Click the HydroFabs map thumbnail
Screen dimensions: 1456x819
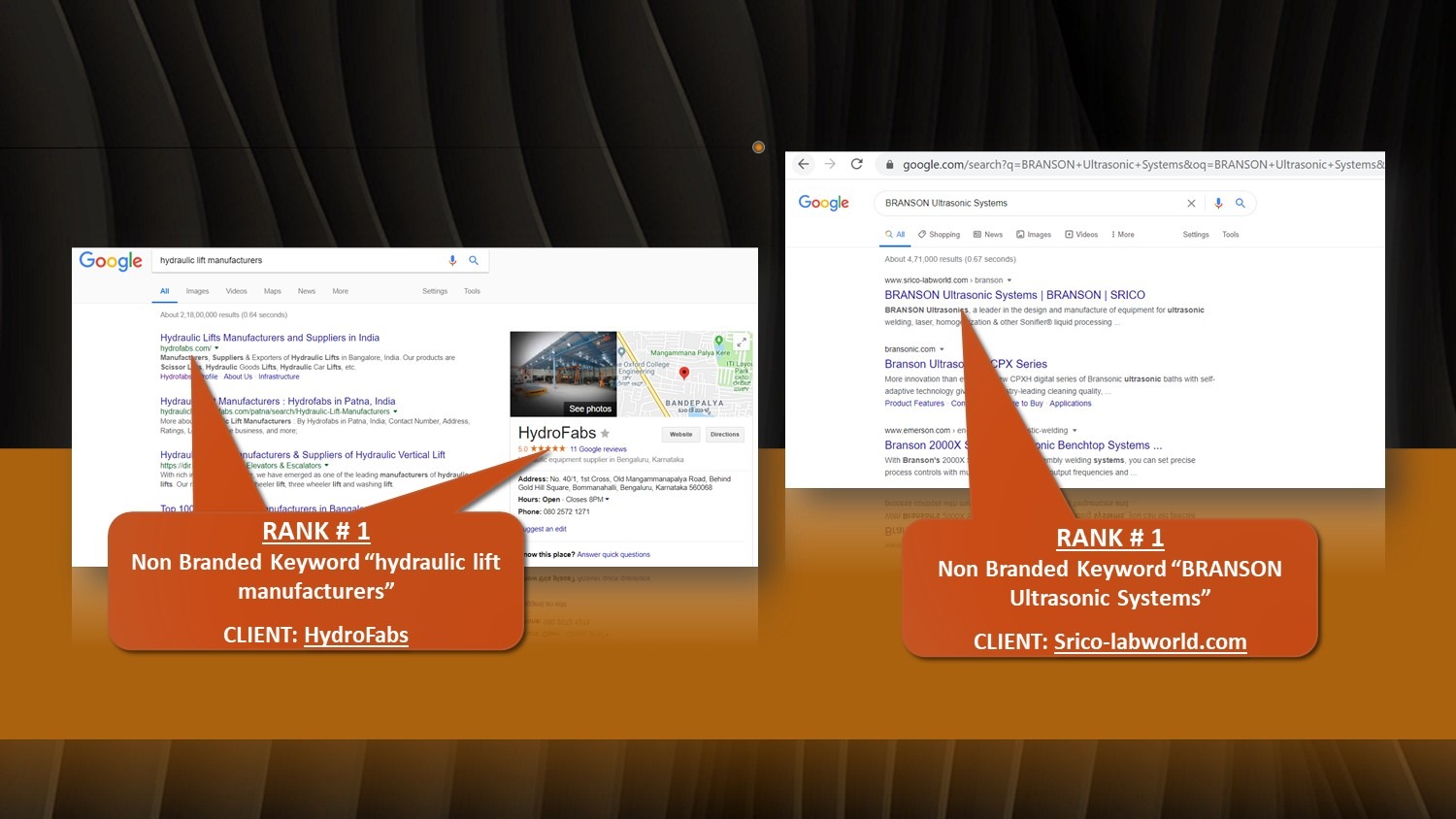point(685,374)
